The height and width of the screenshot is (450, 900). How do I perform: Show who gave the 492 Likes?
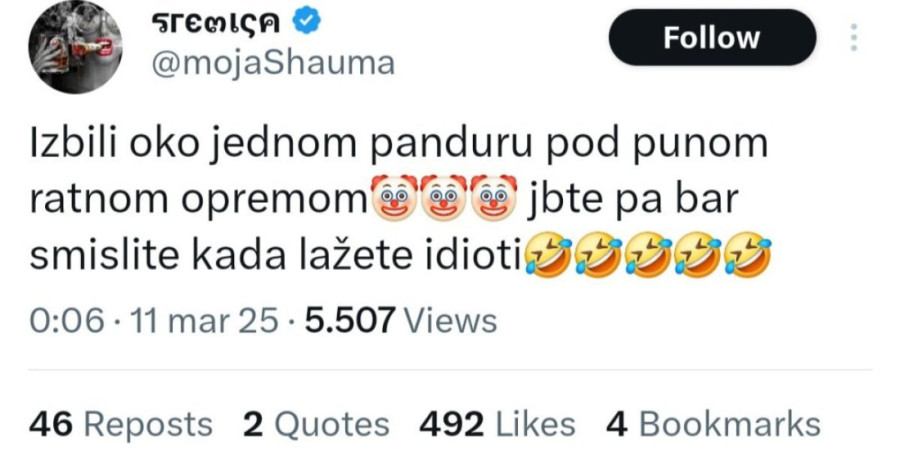coord(497,425)
